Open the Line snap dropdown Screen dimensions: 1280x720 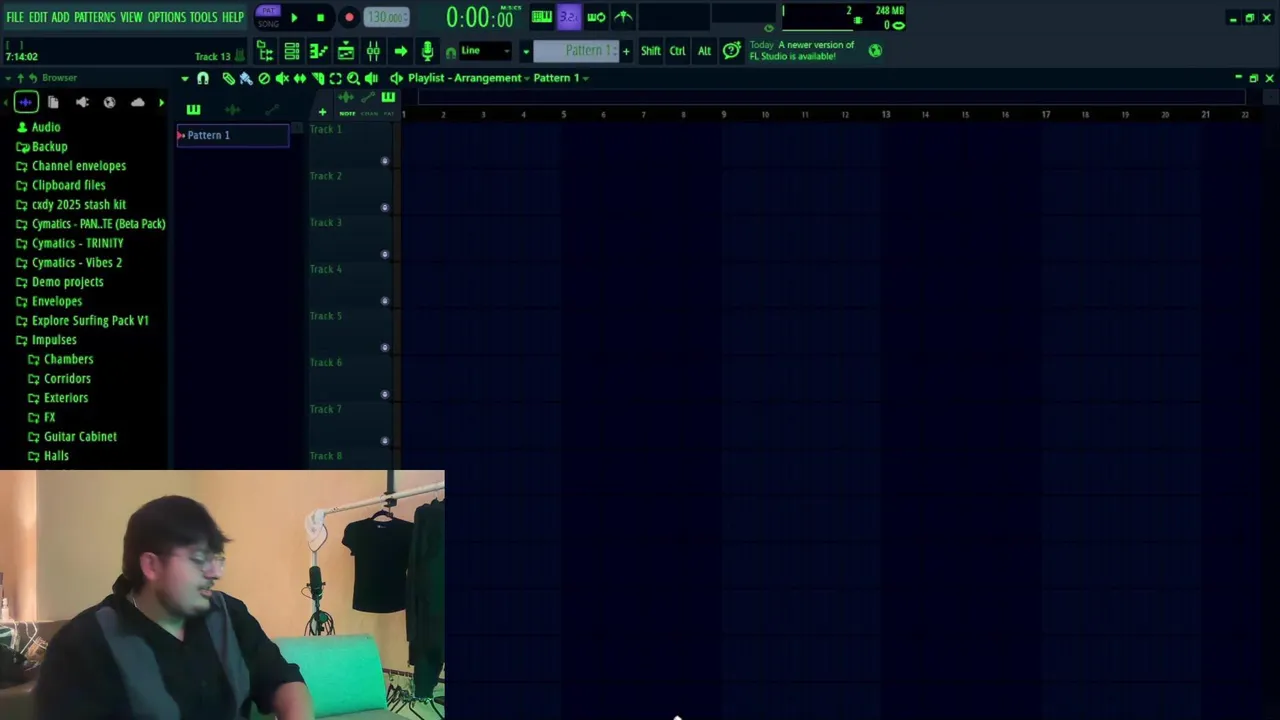[485, 51]
